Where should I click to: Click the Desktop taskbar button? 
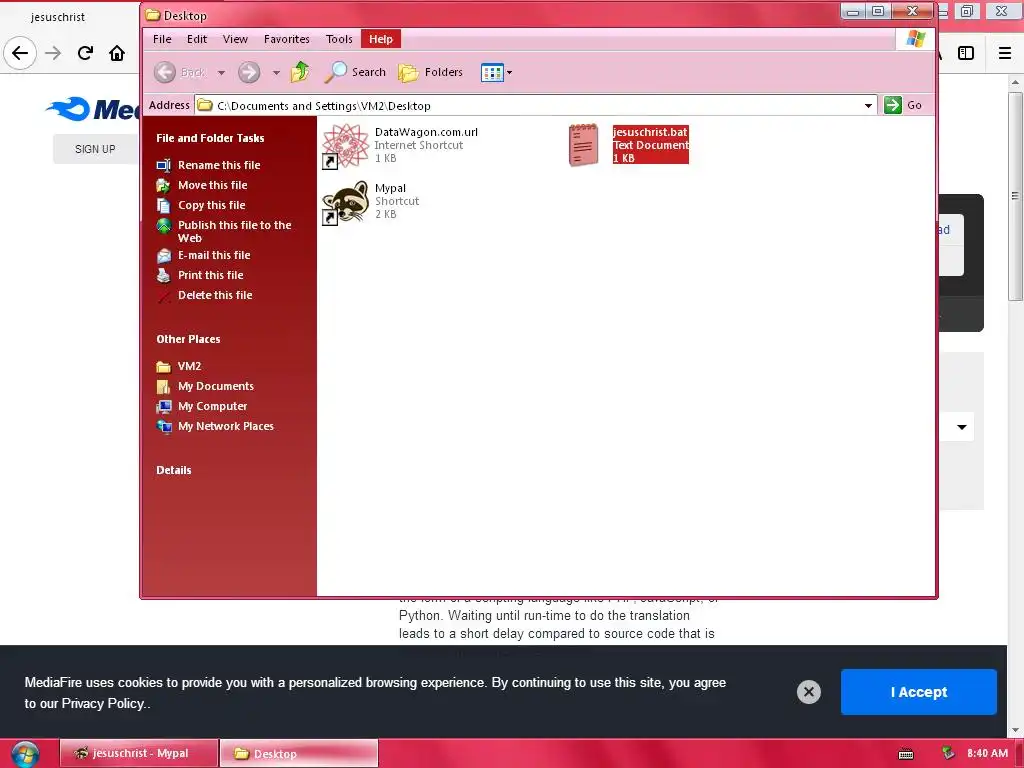(x=298, y=753)
